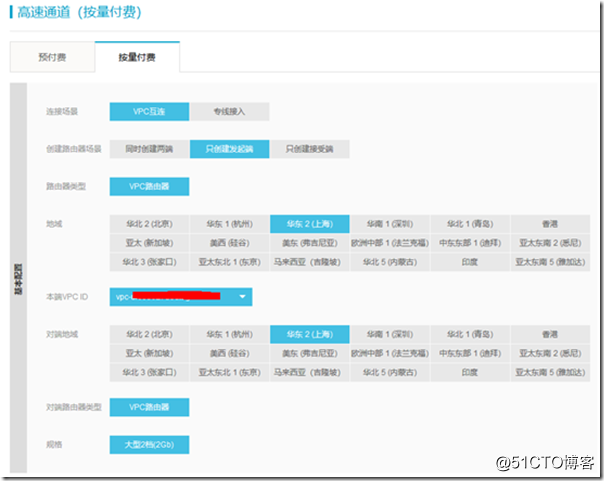Pick 亚太东南 2 (悉尼) in 地域 section
This screenshot has height=481, width=604.
(x=550, y=243)
